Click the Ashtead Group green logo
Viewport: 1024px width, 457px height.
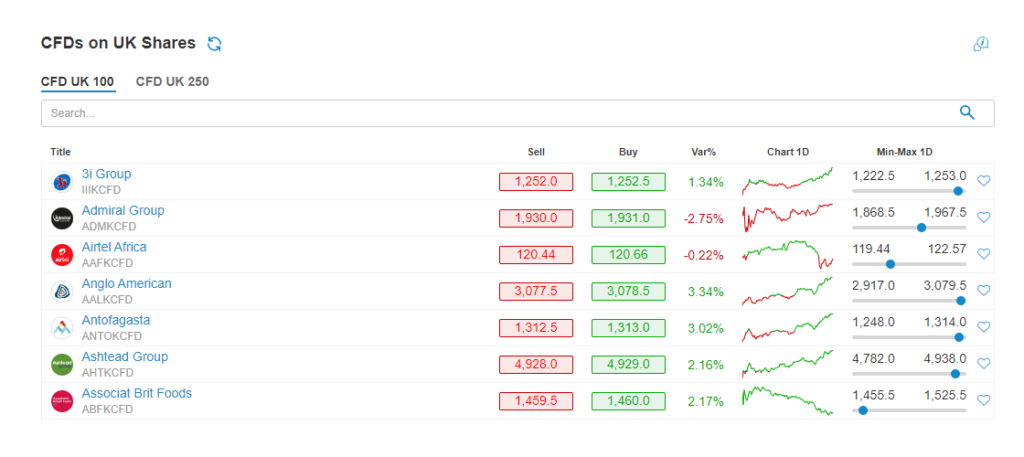click(x=62, y=364)
